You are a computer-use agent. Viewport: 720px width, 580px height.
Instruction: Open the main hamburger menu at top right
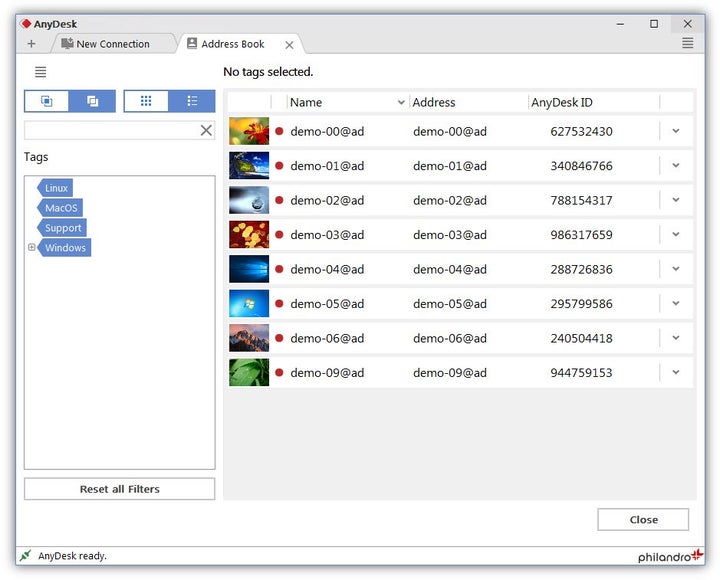(687, 43)
